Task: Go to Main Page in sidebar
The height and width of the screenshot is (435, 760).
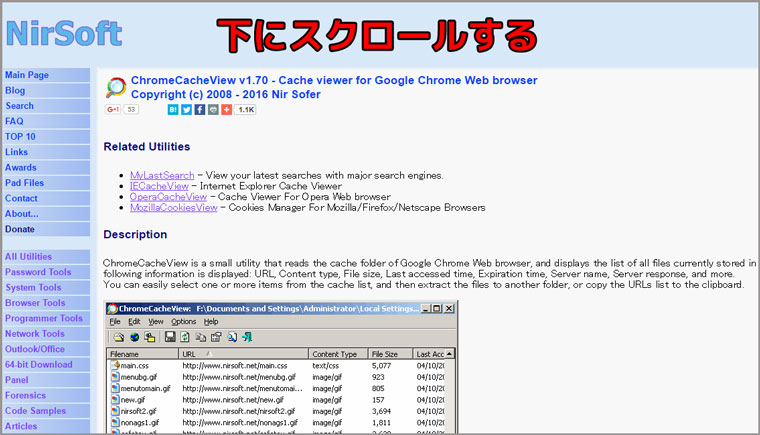Action: [x=27, y=75]
